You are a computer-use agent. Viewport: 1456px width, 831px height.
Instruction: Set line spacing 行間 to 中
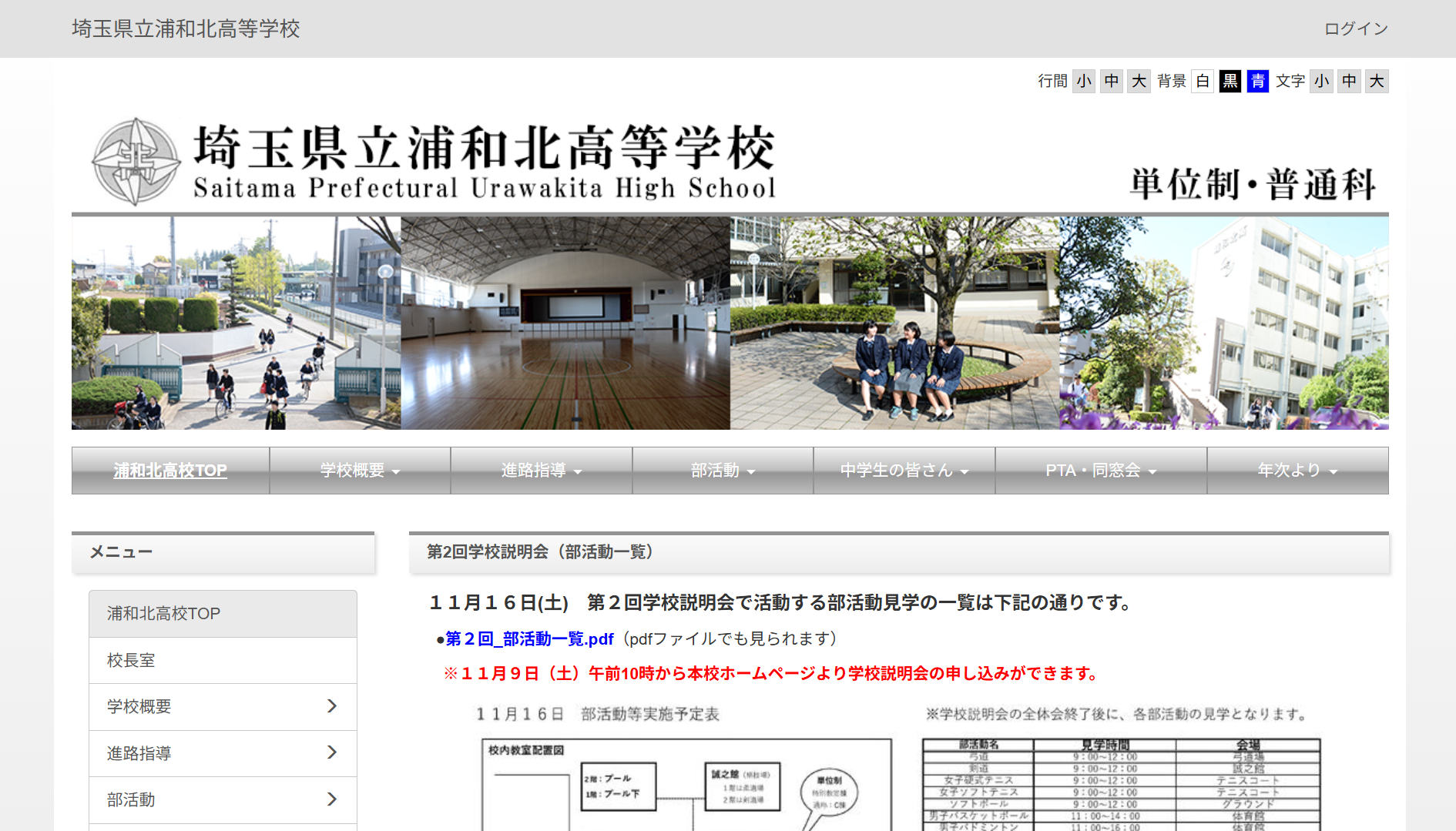(x=1112, y=81)
